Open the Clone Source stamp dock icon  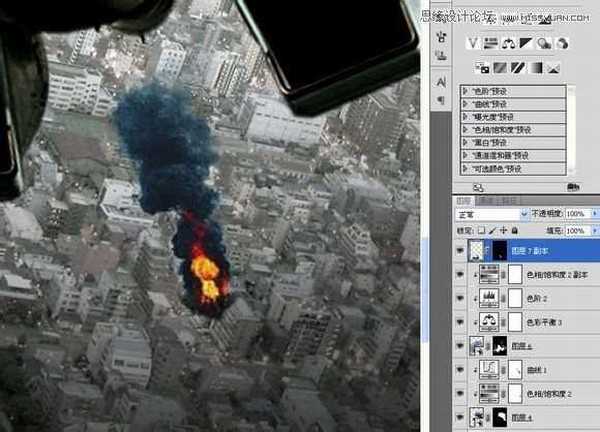coord(441,56)
